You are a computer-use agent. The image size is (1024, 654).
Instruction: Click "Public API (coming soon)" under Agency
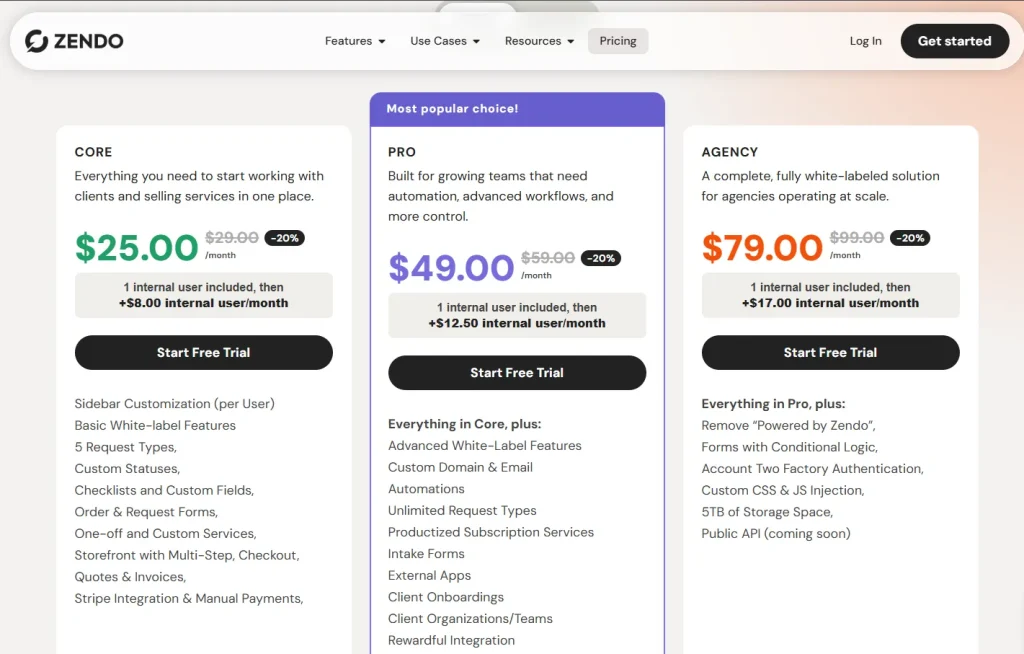point(776,533)
